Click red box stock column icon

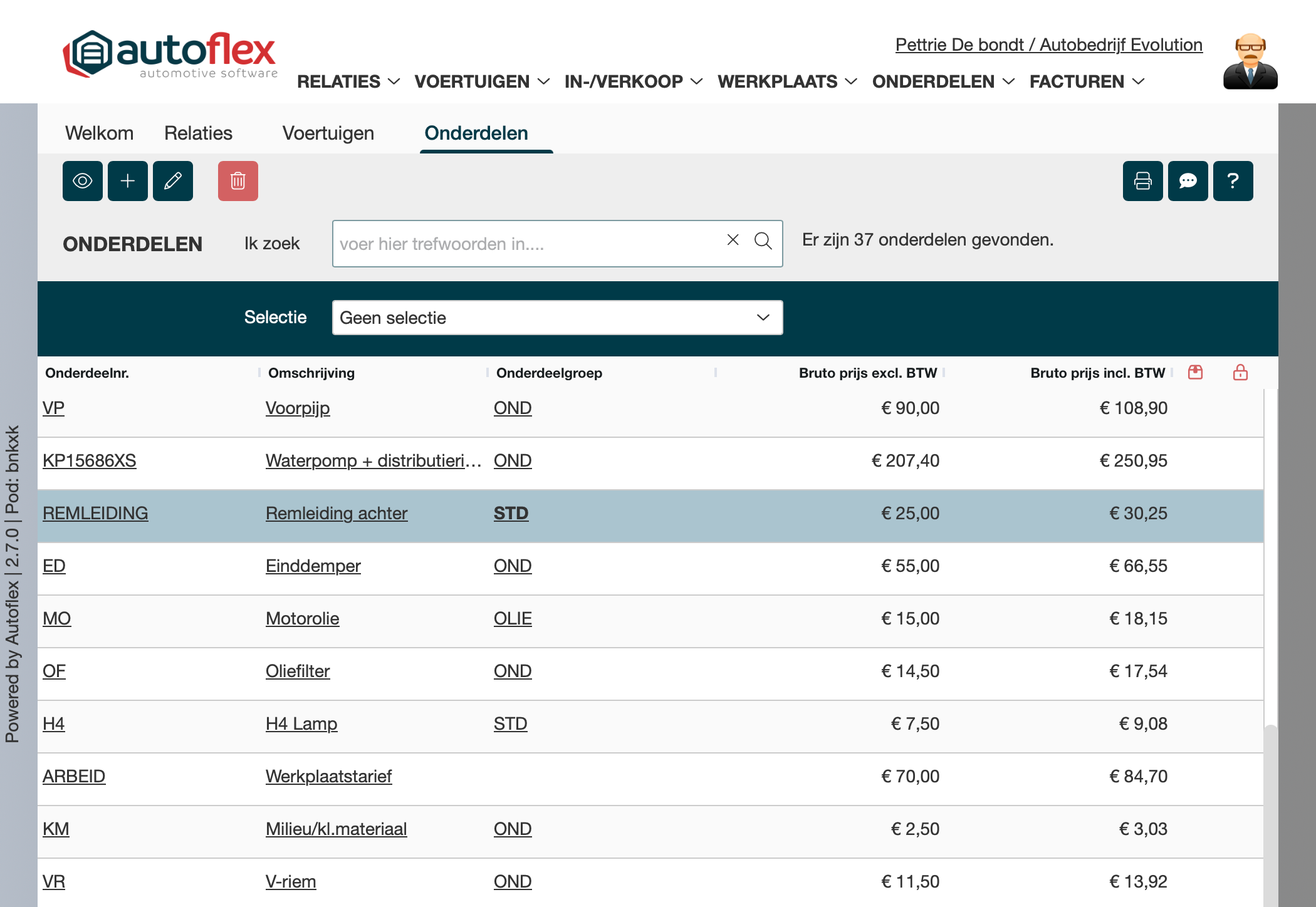pos(1195,373)
